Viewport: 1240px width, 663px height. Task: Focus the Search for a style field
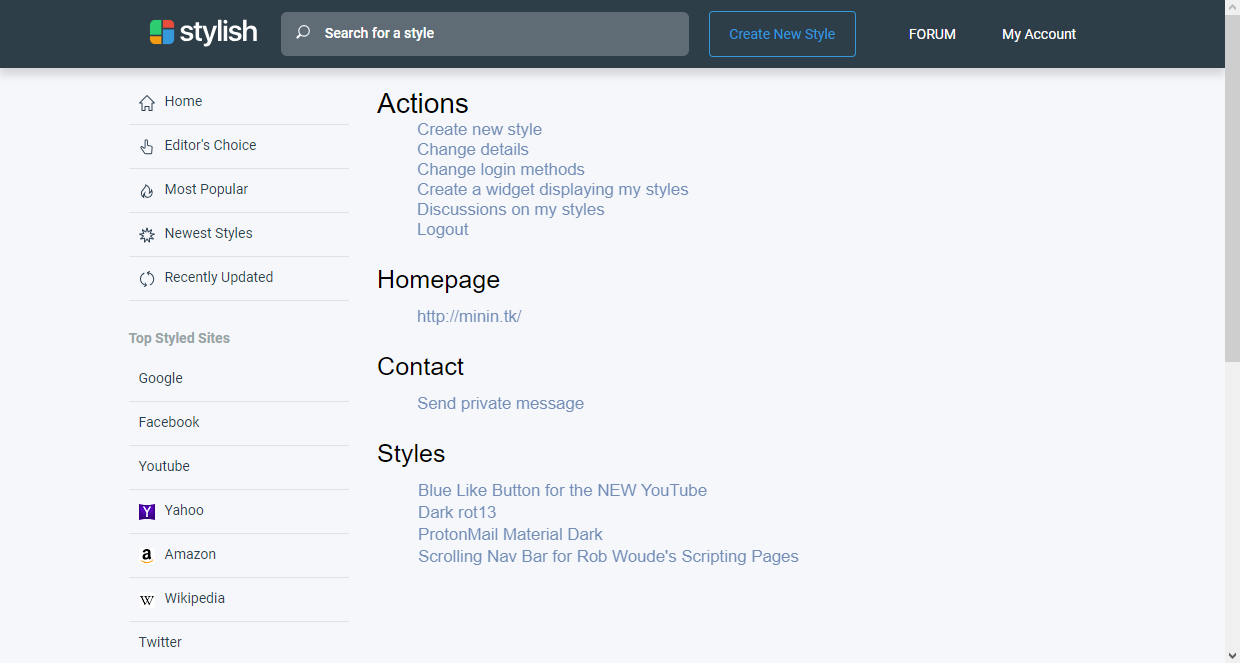pyautogui.click(x=485, y=33)
